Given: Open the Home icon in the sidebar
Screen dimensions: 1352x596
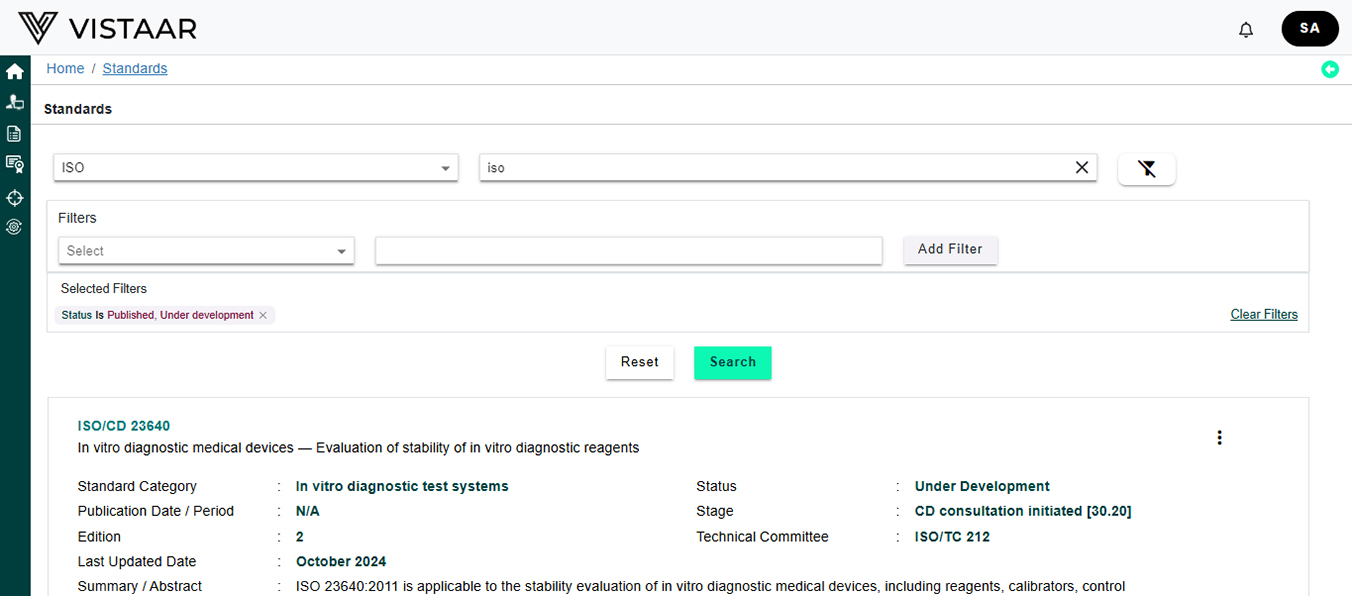Looking at the screenshot, I should (x=15, y=72).
